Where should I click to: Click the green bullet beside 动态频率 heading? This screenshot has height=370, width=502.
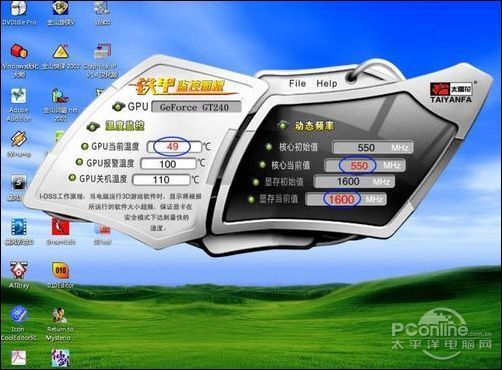pyautogui.click(x=283, y=125)
